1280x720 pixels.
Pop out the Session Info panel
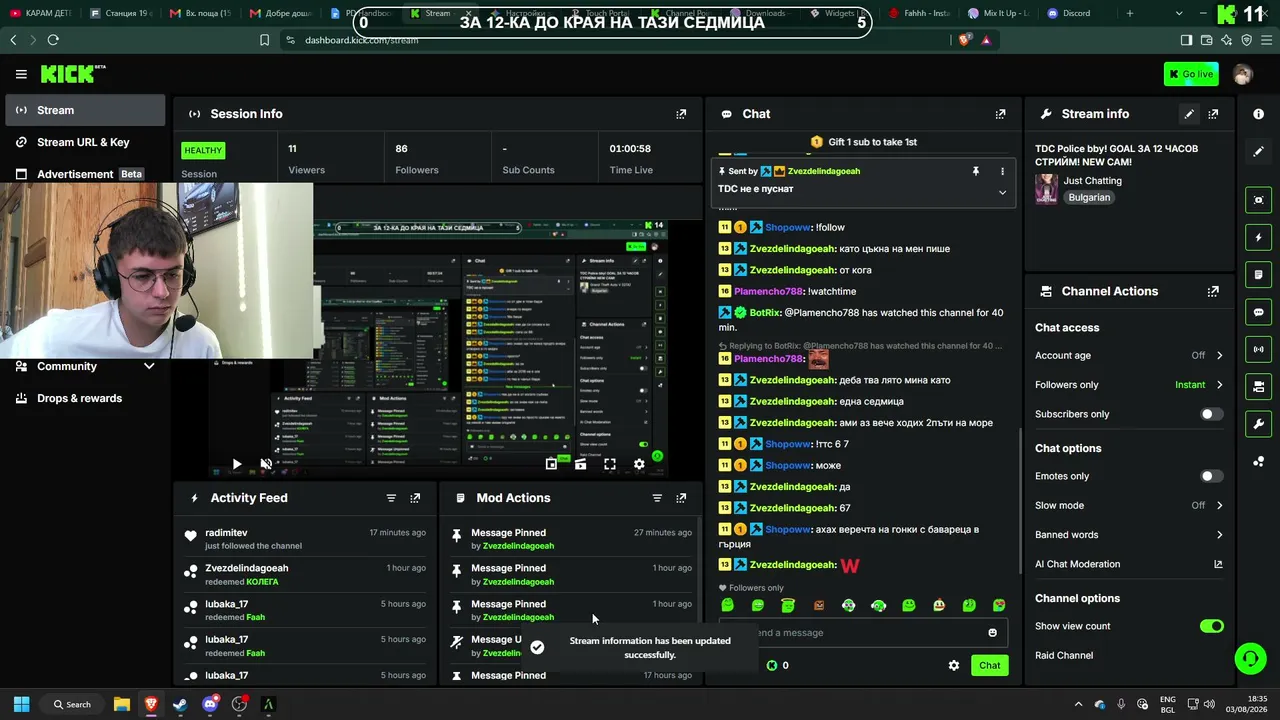(681, 114)
